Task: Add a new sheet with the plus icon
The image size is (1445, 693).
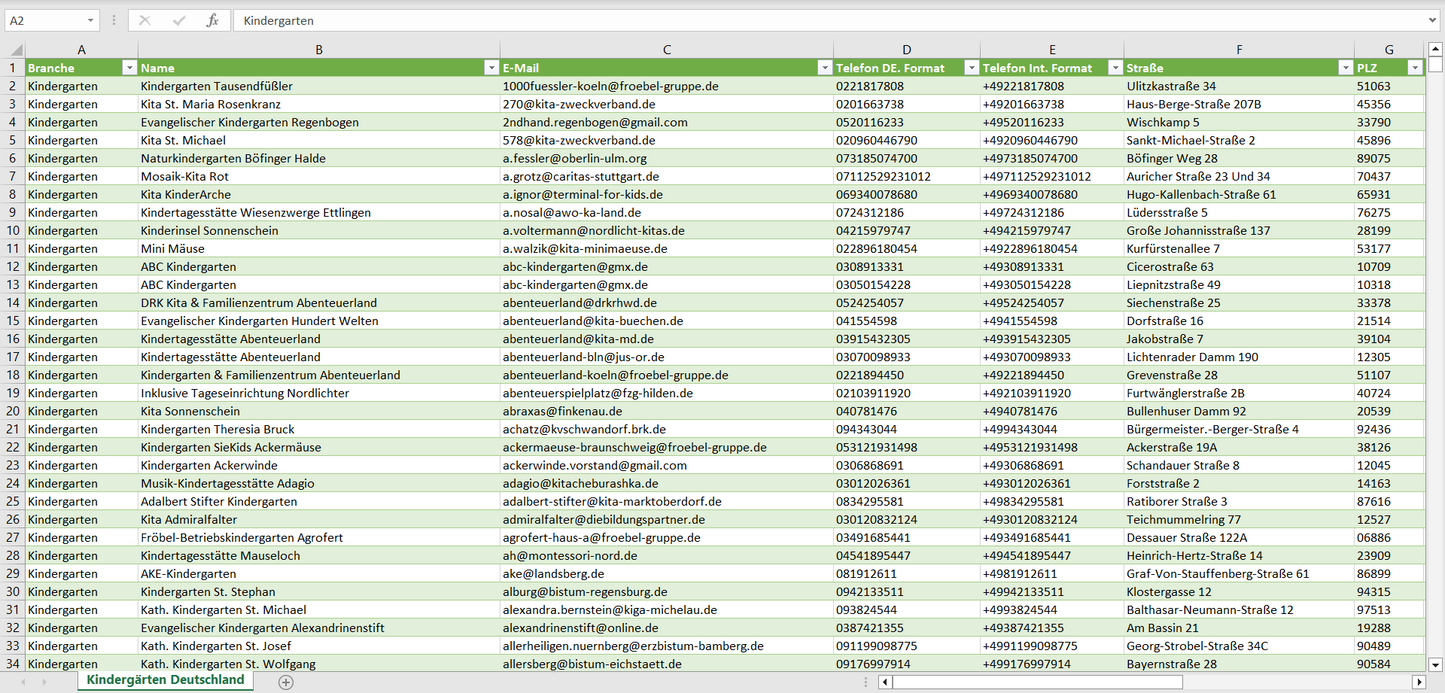Action: coord(286,681)
